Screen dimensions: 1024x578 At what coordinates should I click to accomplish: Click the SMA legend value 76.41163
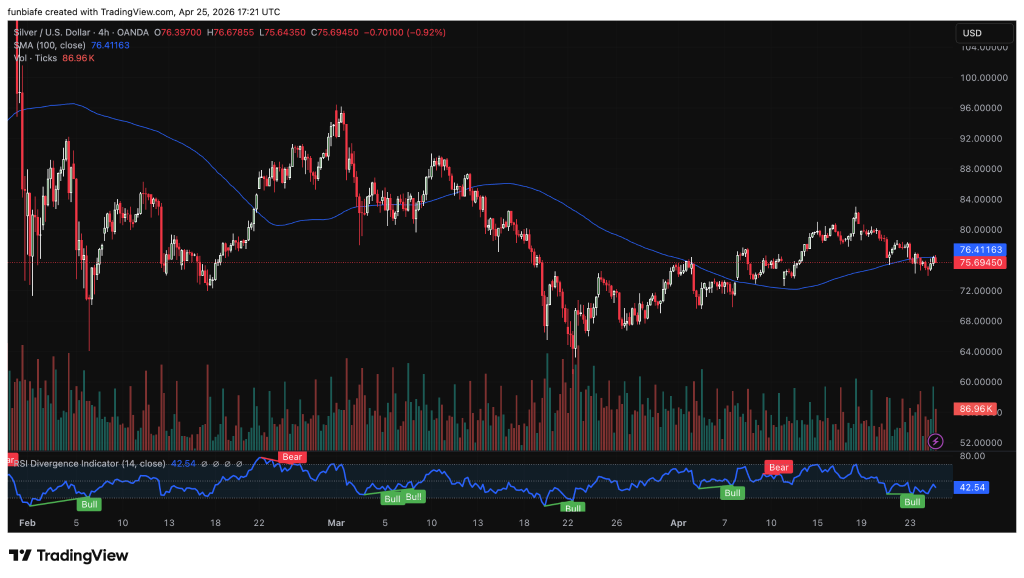[x=110, y=45]
